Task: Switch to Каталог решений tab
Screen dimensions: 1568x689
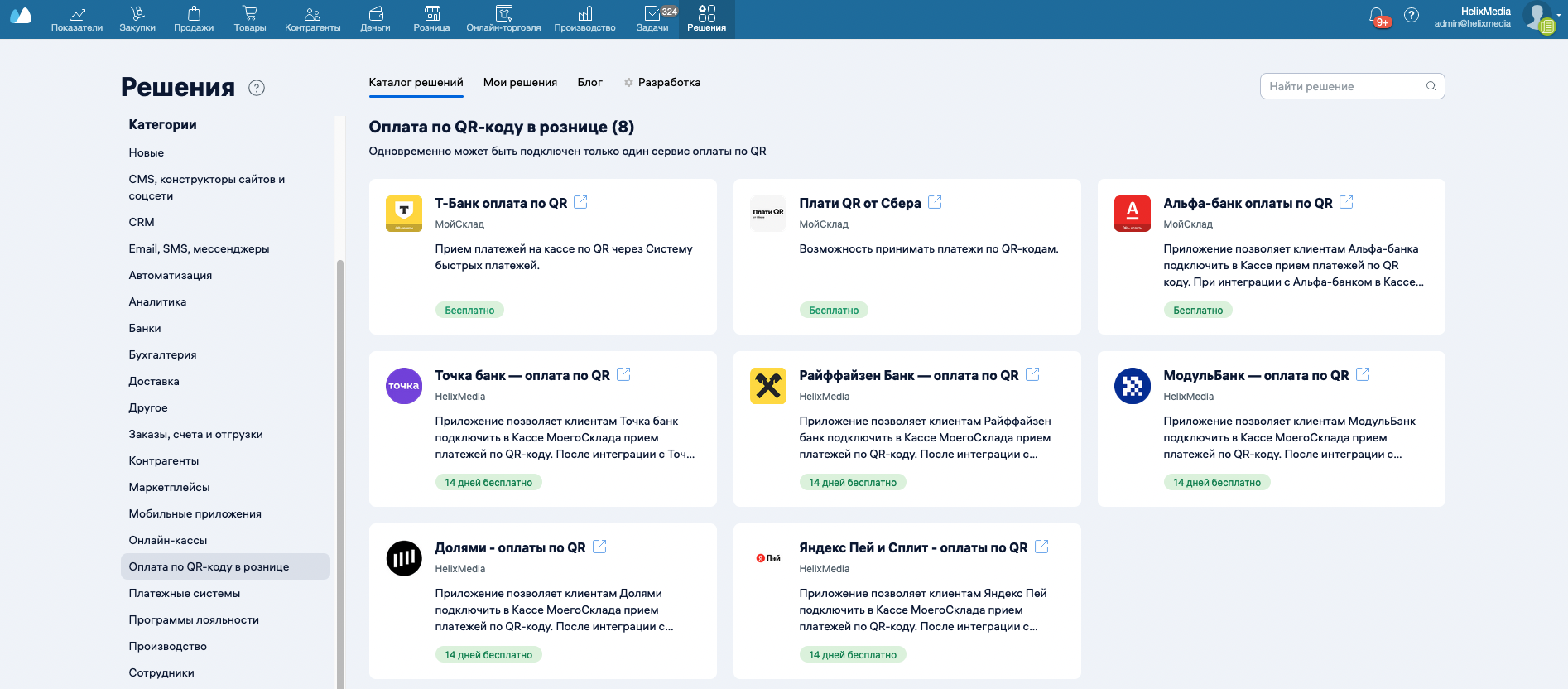Action: click(x=416, y=83)
